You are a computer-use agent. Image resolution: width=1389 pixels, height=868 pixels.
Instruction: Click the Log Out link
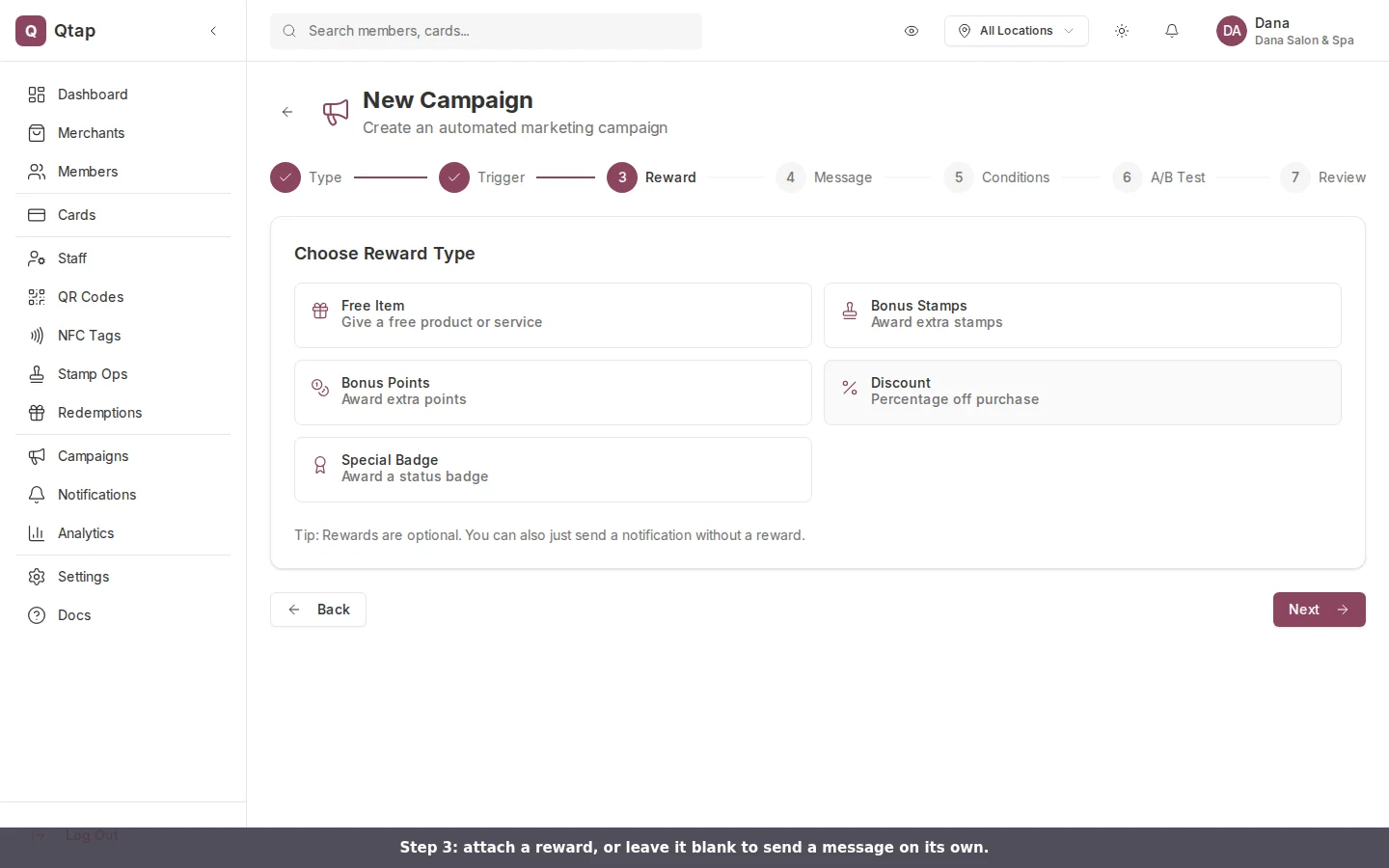click(92, 835)
